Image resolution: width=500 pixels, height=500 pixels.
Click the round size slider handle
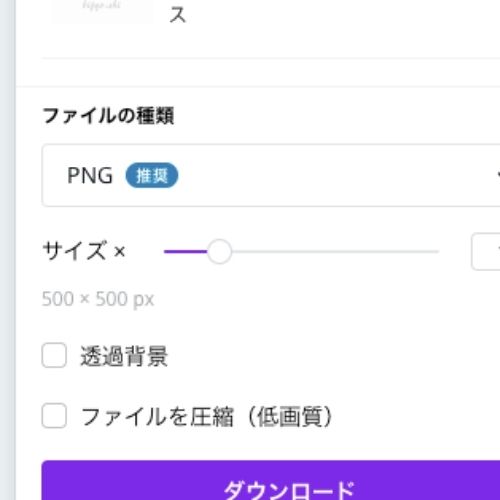pos(219,251)
